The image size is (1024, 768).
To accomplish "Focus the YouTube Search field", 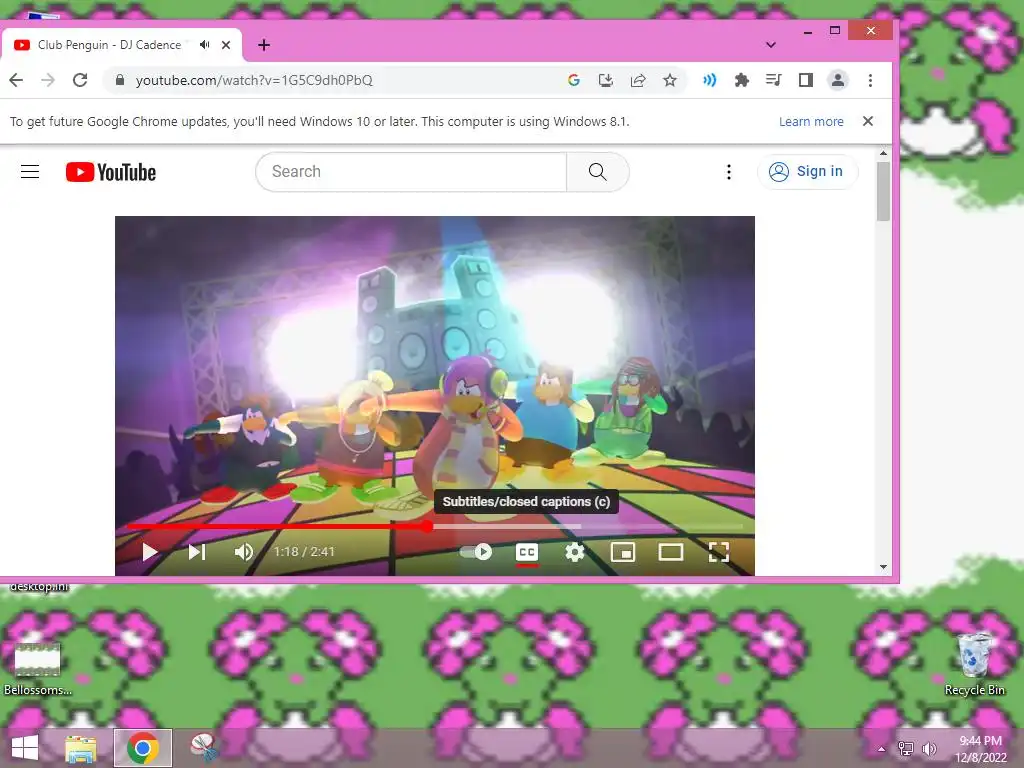I will point(411,172).
